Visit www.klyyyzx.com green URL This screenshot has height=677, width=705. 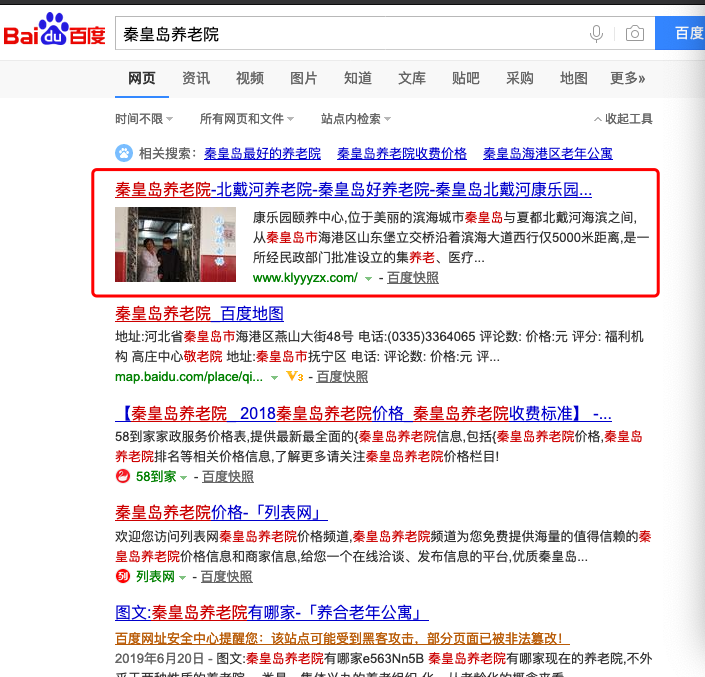[x=305, y=278]
